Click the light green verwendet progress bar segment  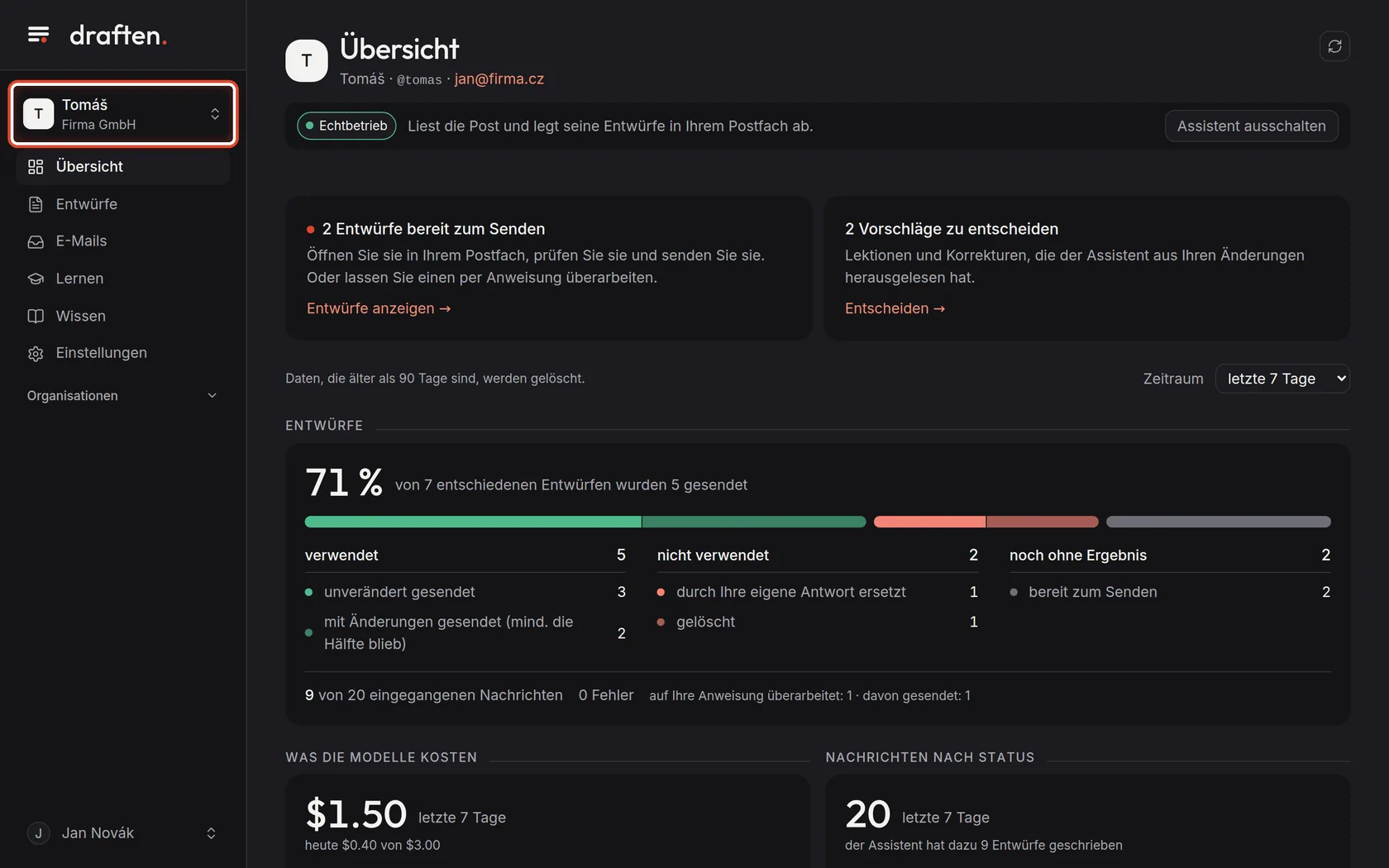[473, 522]
